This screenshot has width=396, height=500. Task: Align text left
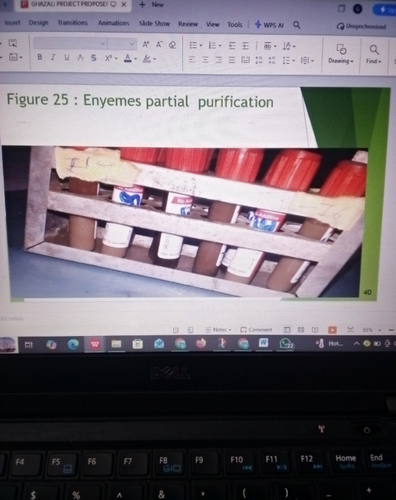click(x=192, y=60)
